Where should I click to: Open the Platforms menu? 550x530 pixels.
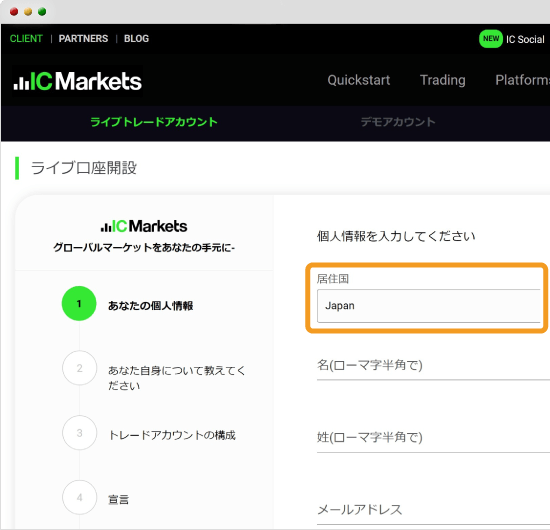[x=523, y=80]
